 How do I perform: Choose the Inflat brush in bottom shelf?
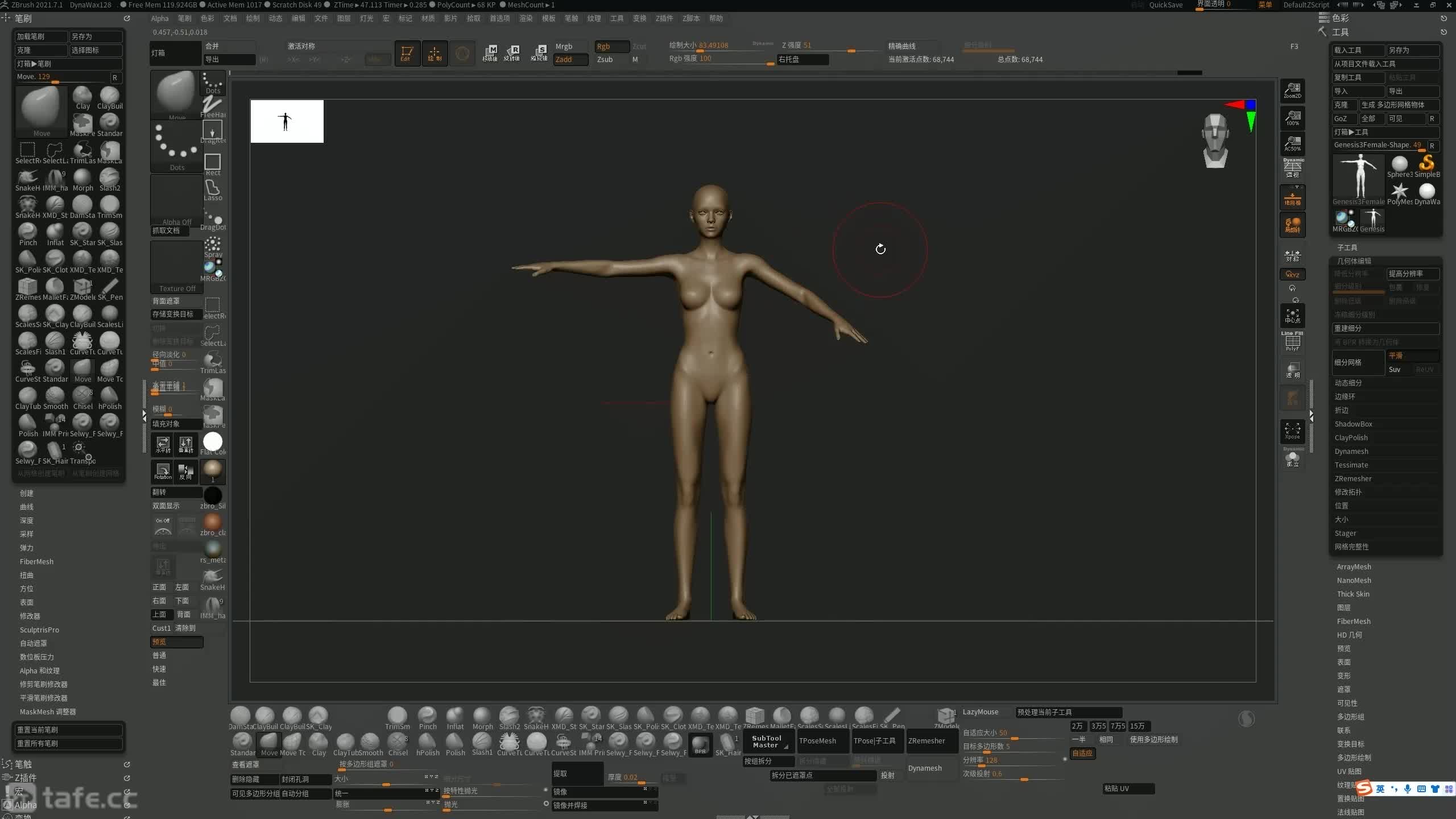pos(454,718)
